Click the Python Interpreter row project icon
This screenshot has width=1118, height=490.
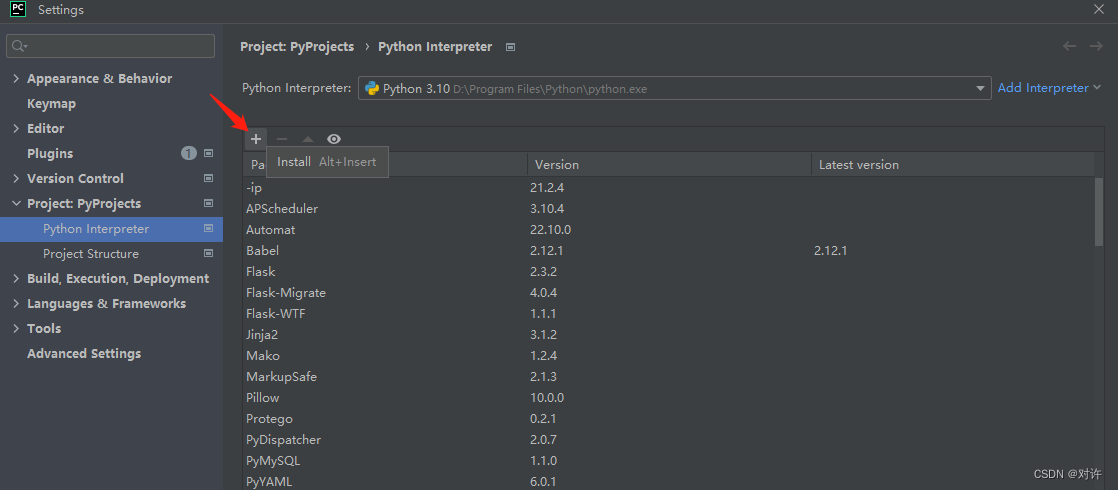pos(209,229)
